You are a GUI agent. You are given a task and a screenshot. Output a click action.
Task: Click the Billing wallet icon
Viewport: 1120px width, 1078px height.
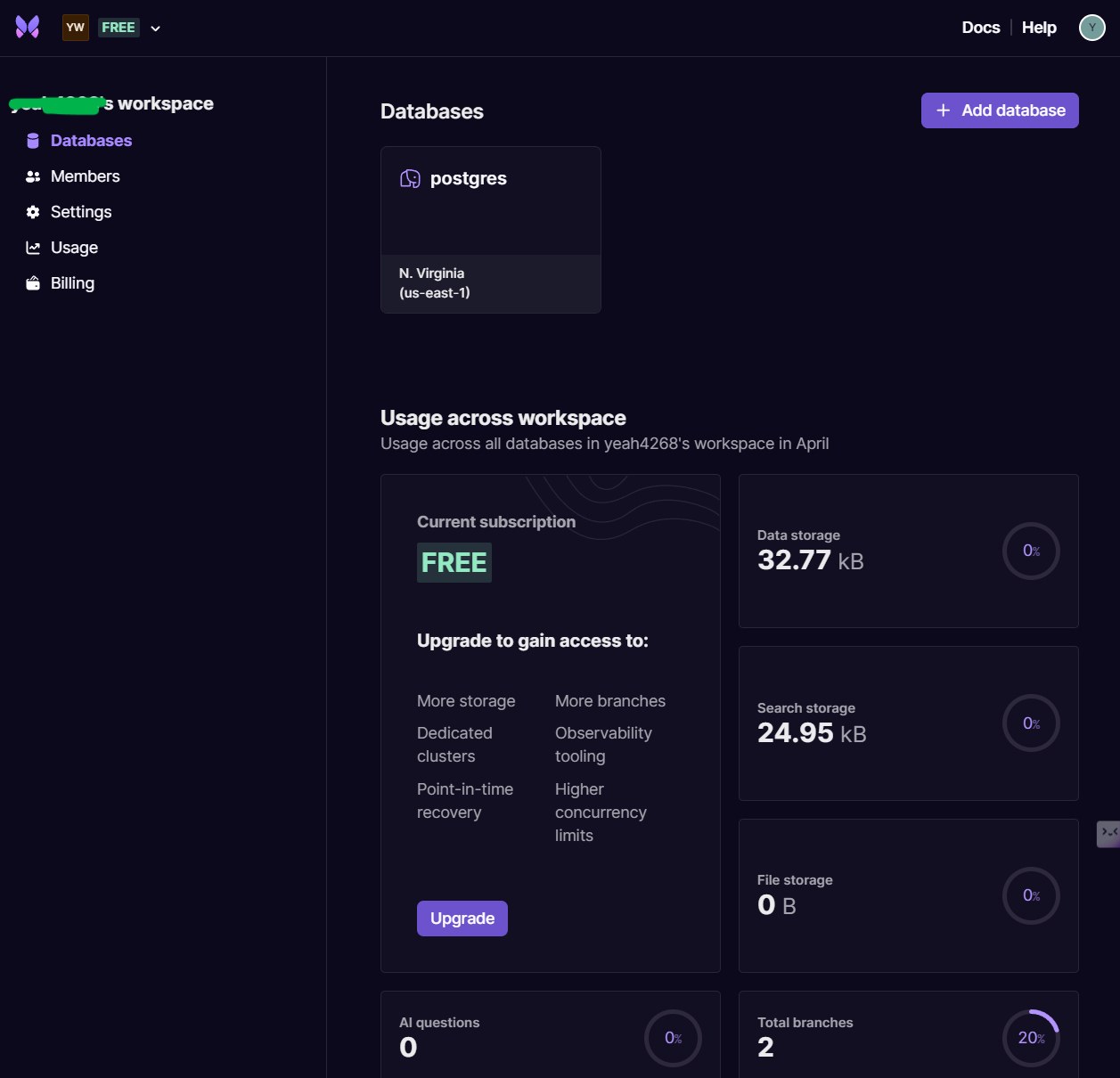(x=33, y=283)
